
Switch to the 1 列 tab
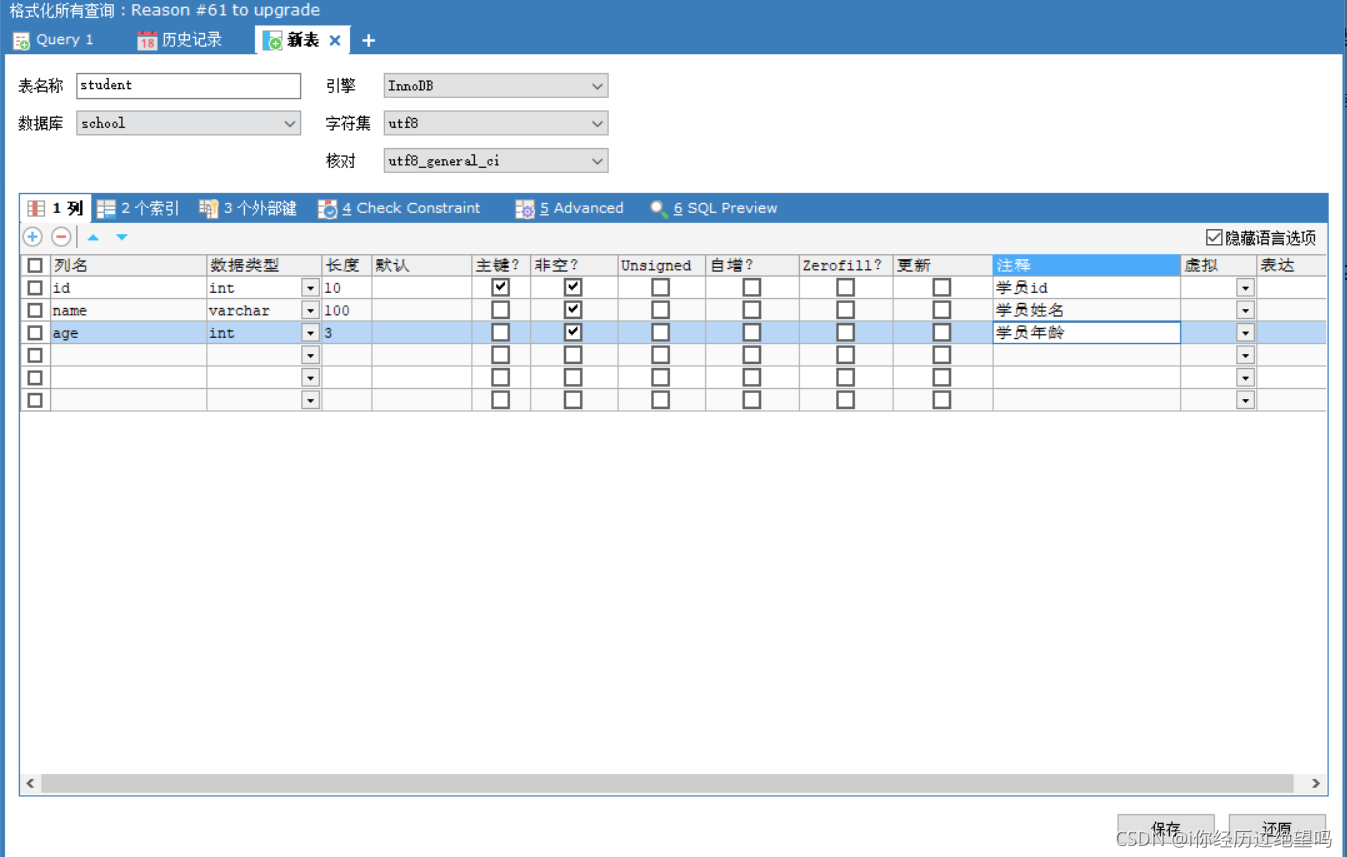pos(56,208)
